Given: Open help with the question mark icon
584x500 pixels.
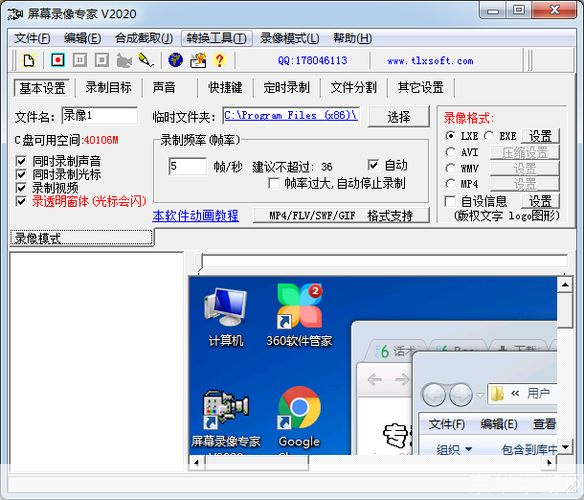Looking at the screenshot, I should point(220,60).
